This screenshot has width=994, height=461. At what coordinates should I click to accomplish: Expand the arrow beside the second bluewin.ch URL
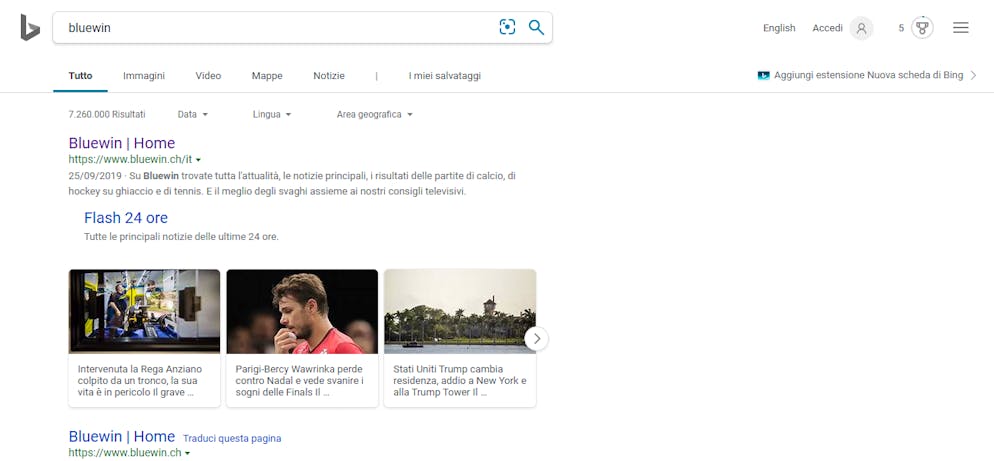(187, 453)
